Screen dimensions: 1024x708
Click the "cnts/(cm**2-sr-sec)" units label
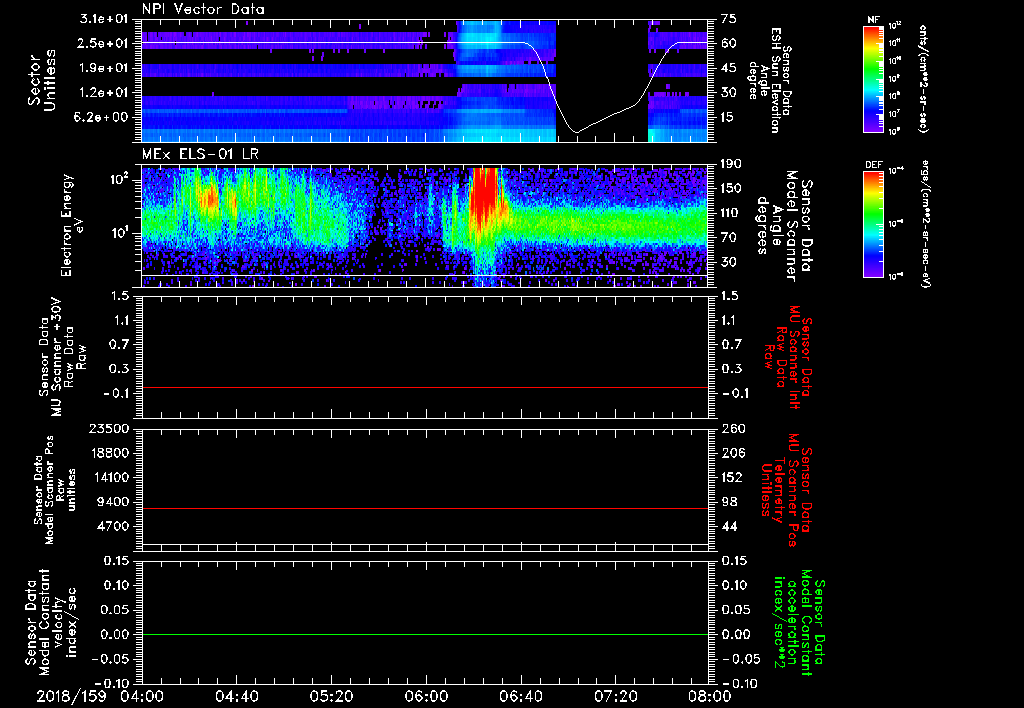tap(924, 78)
